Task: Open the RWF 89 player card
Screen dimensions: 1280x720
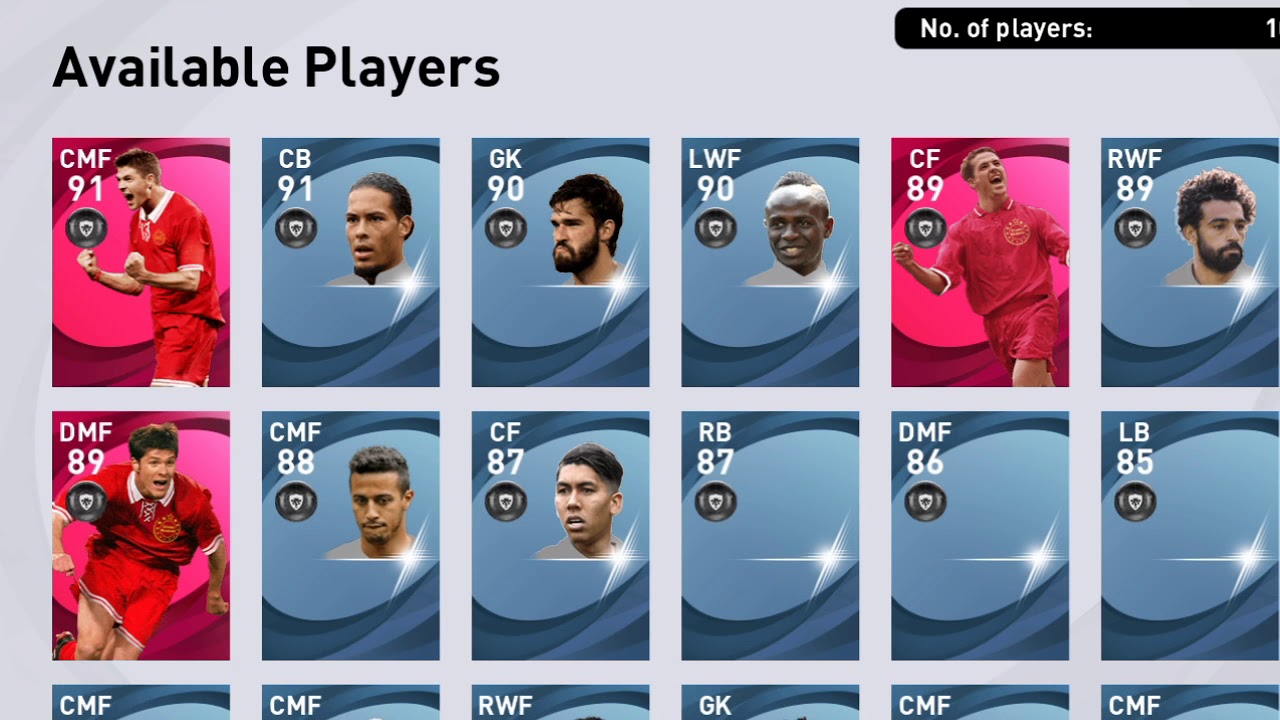Action: (x=1190, y=262)
